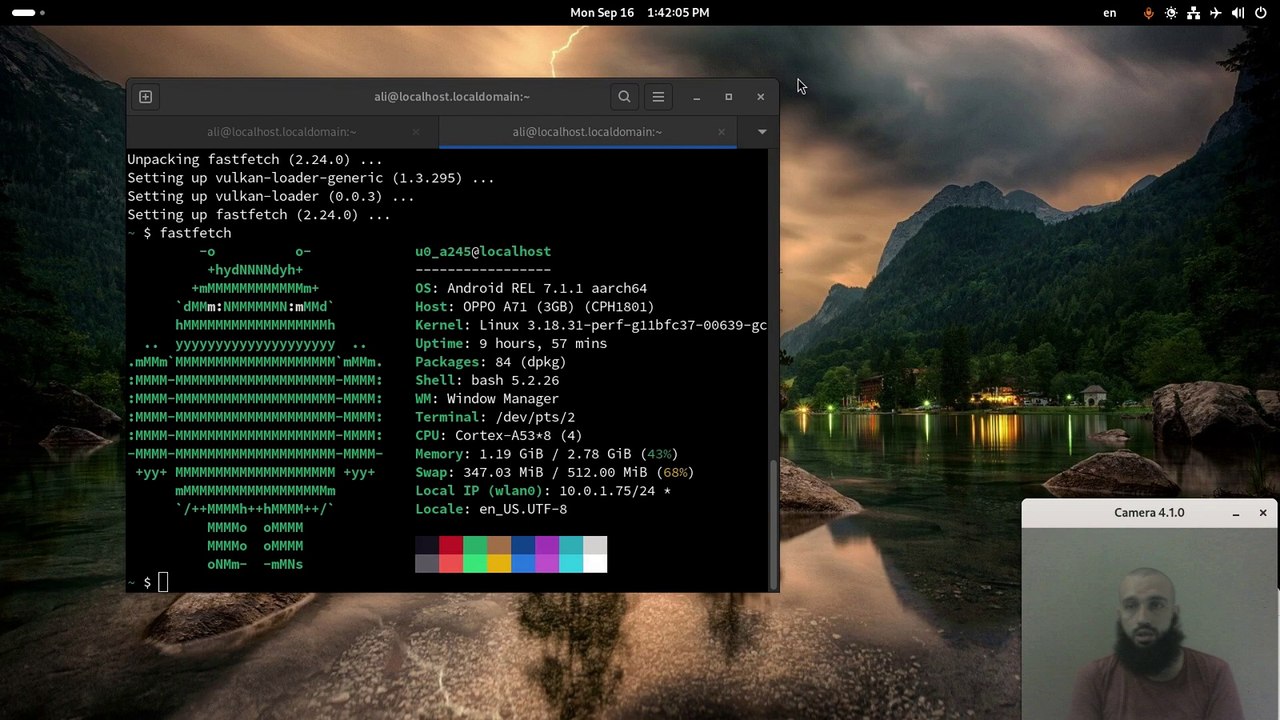
Task: Maximize the terminal window
Action: [729, 97]
